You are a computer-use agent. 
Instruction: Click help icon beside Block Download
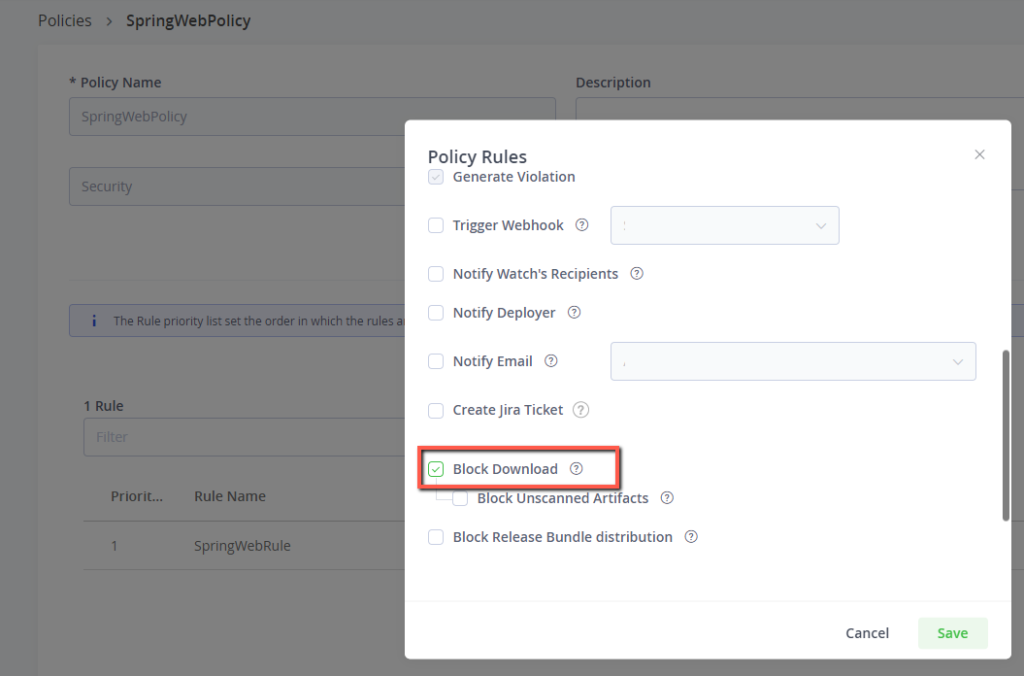coord(576,469)
